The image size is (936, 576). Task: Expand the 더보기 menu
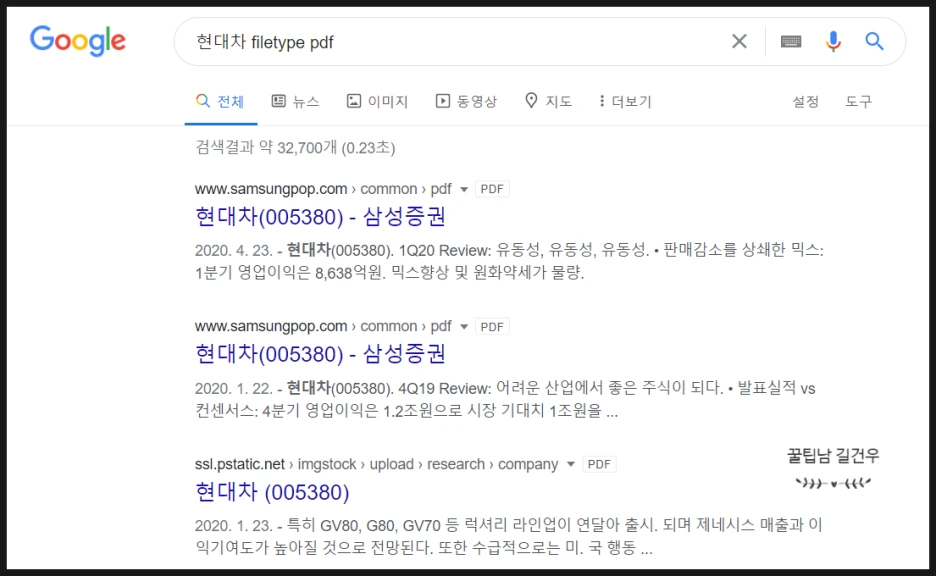626,101
